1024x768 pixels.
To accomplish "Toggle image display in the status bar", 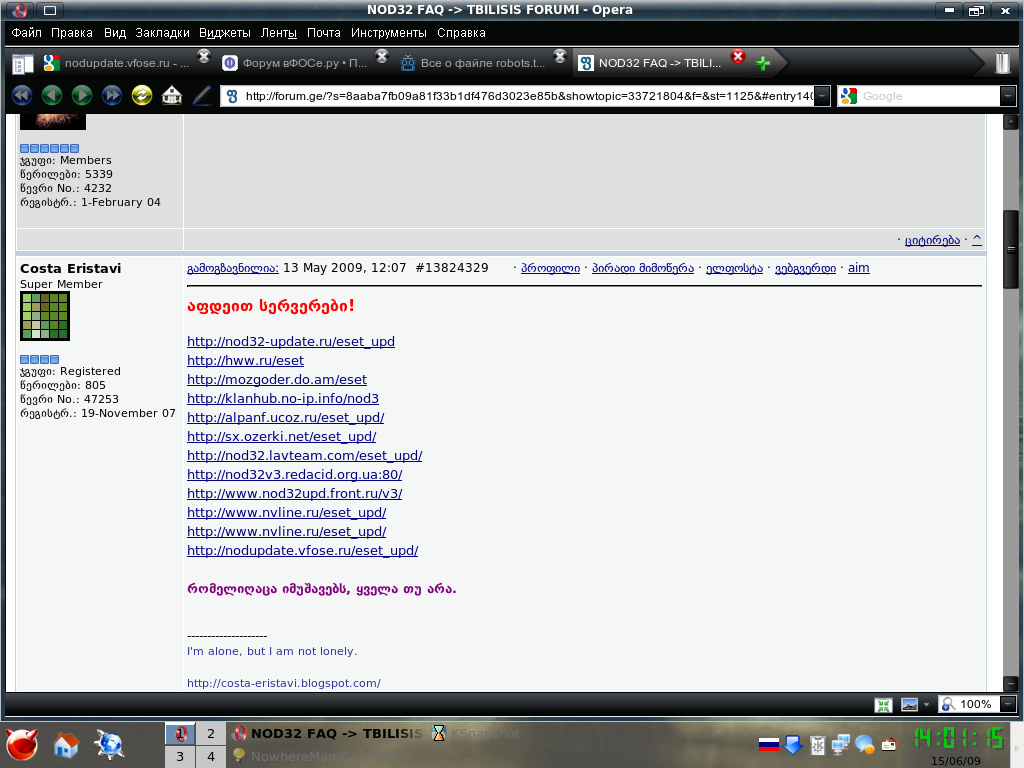I will [909, 704].
